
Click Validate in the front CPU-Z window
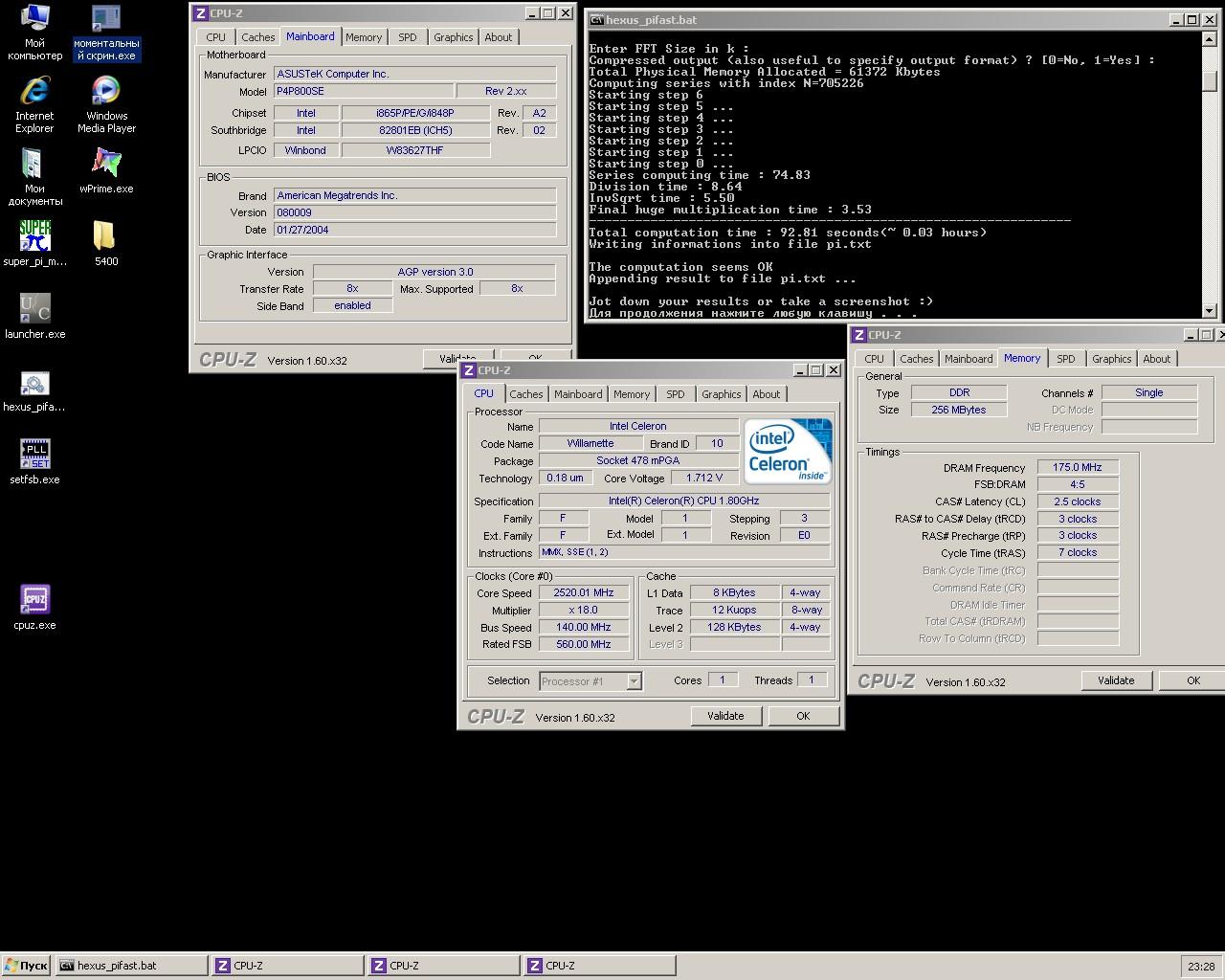(x=725, y=716)
